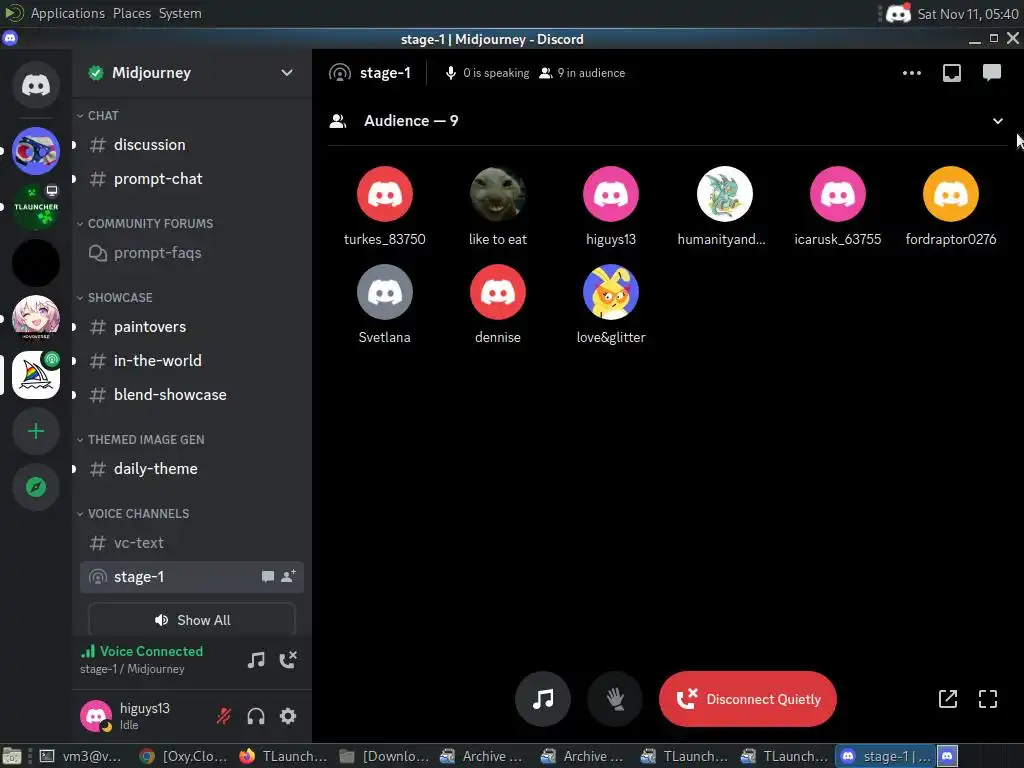The width and height of the screenshot is (1024, 768).
Task: Open the System menu
Action: coord(180,13)
